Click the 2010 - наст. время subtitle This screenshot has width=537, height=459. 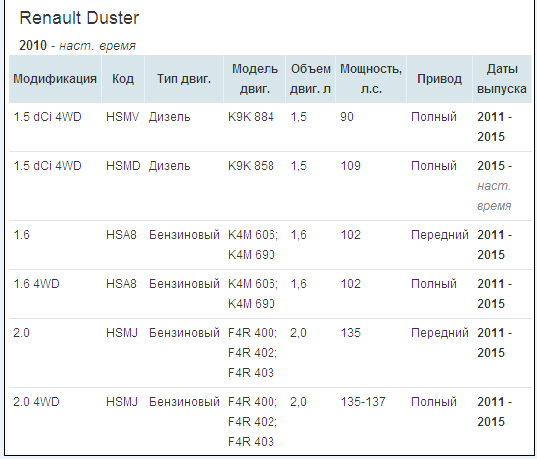point(77,45)
